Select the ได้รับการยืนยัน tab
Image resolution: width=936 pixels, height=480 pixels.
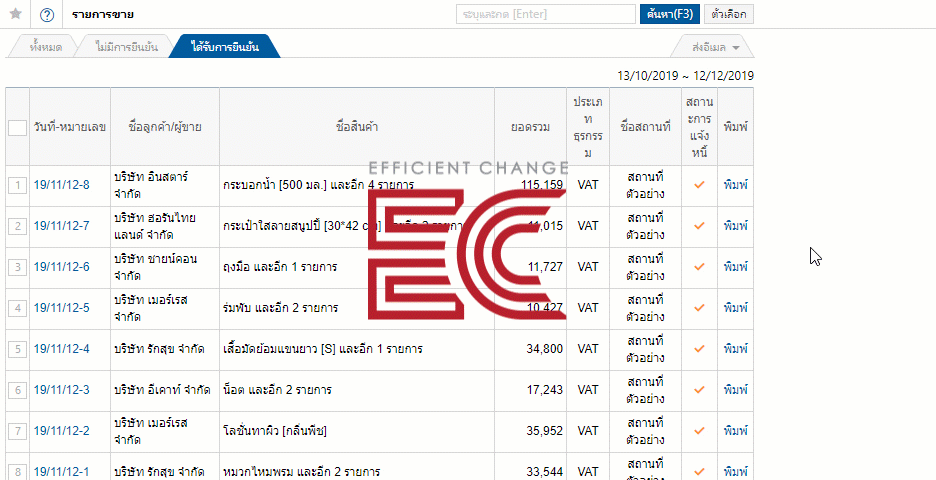(x=225, y=47)
